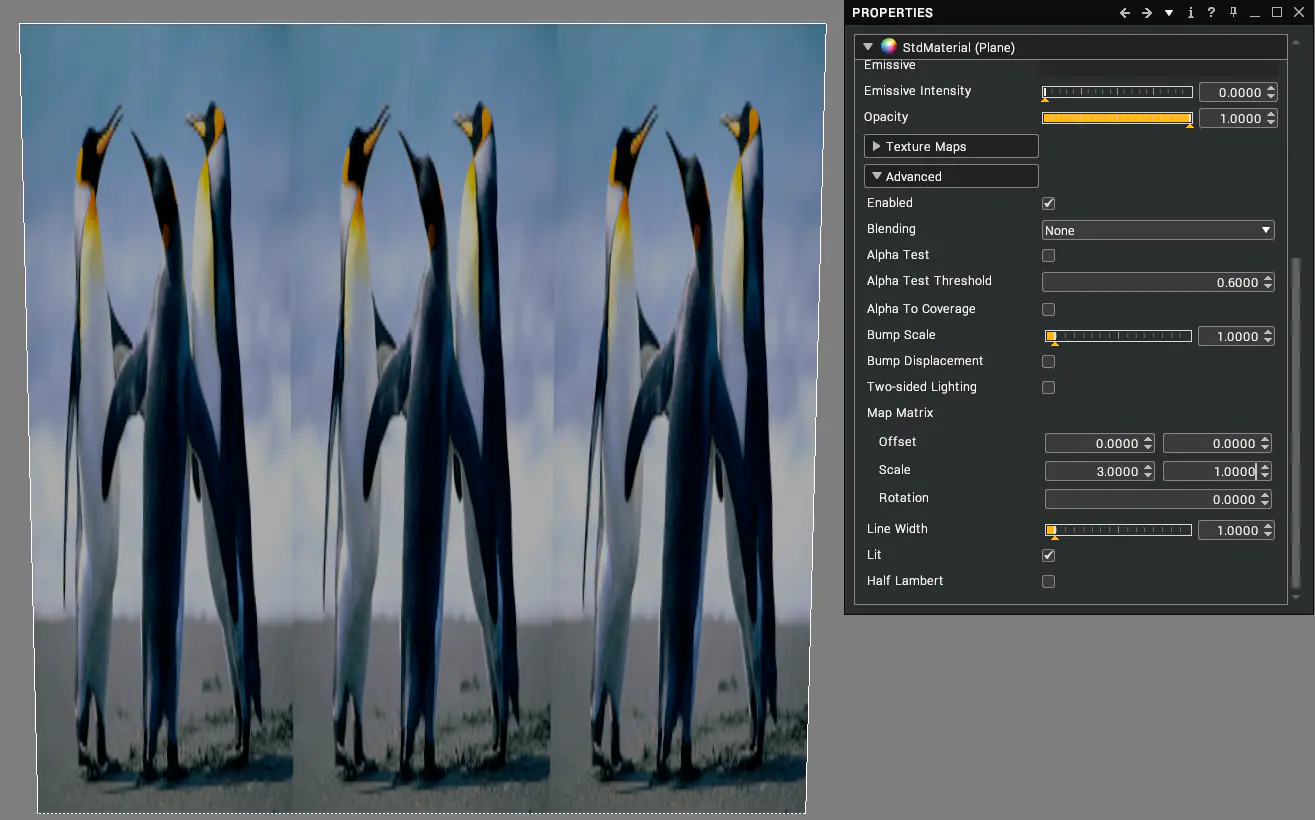
Task: Step the second Offset value arrows
Action: click(x=1266, y=443)
